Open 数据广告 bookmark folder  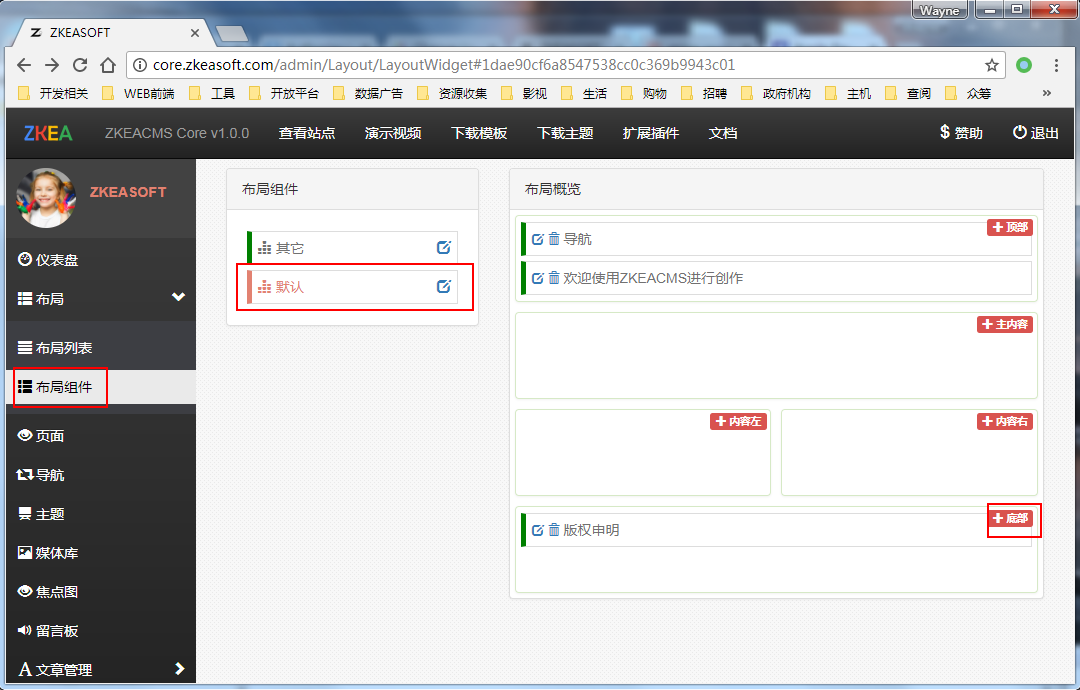click(368, 93)
